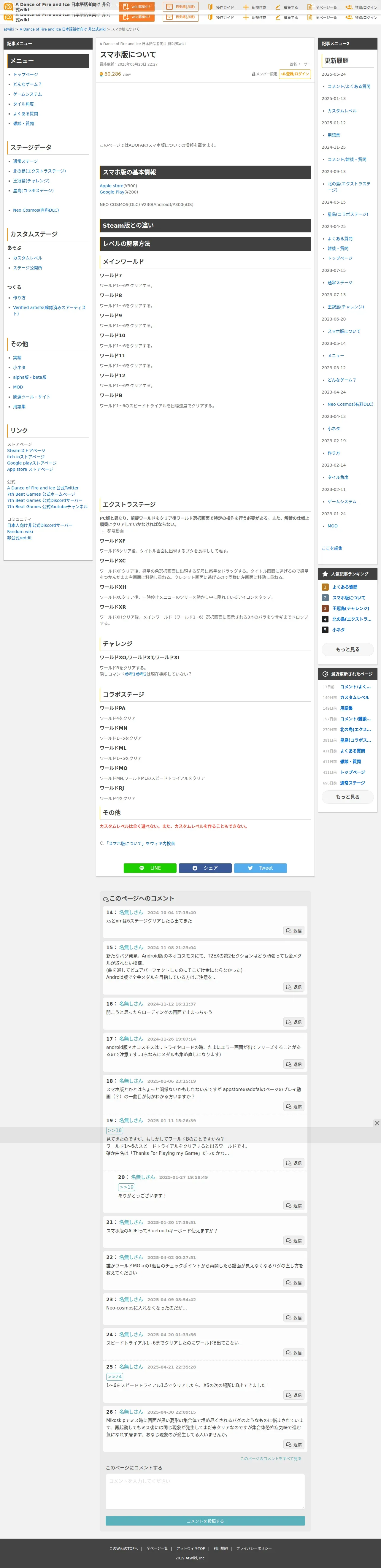Expand the 参考動画 plus box
381x1568 pixels.
coord(103,531)
